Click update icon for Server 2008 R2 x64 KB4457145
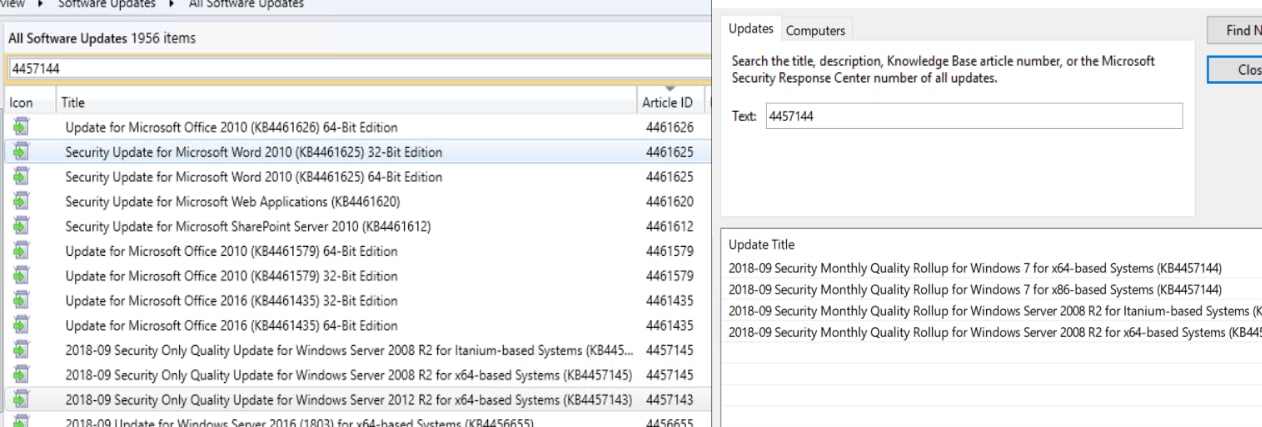1262x427 pixels. (21, 375)
